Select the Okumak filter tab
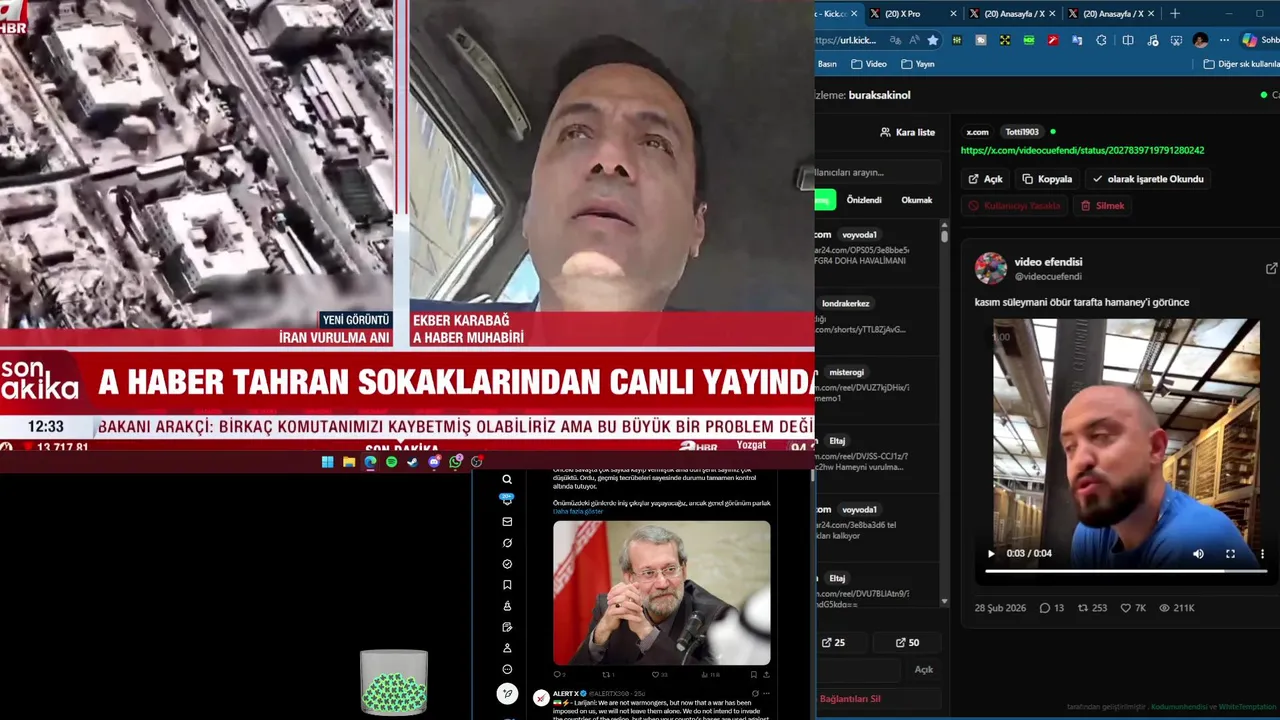This screenshot has width=1280, height=720. coord(917,200)
